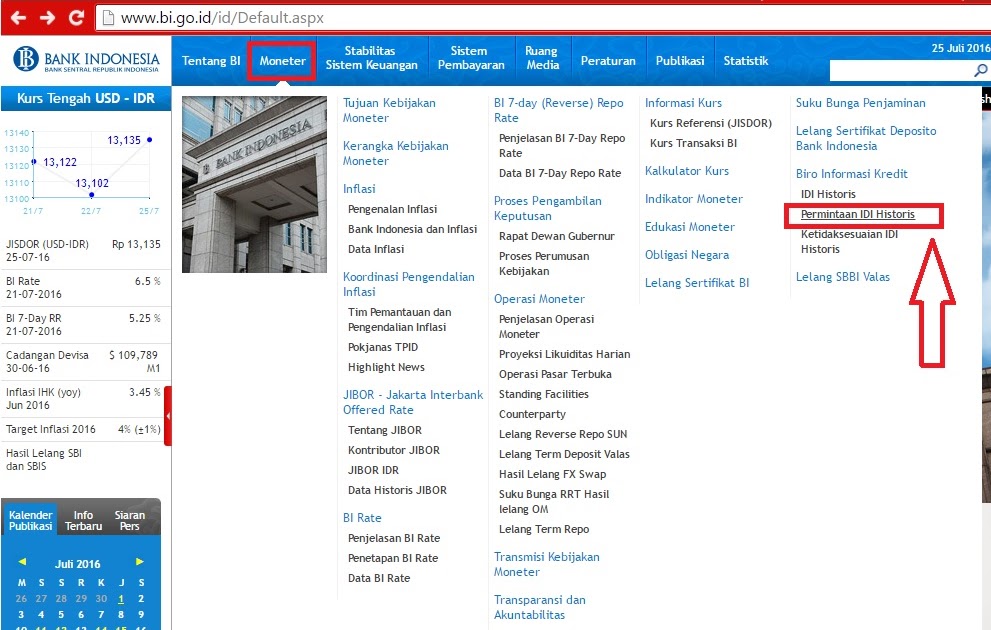The height and width of the screenshot is (630, 991).
Task: Click the search magnifier icon
Action: 980,70
